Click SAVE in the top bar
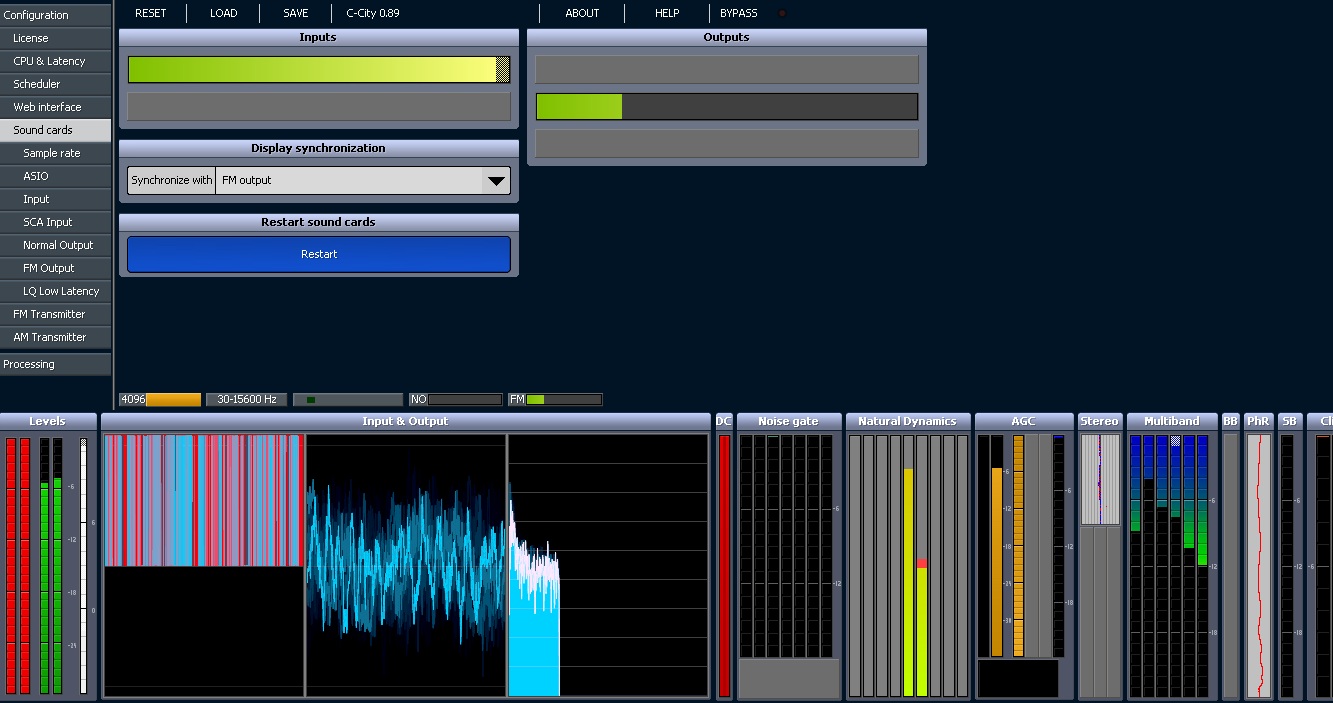Screen dimensions: 1333x703 [296, 13]
